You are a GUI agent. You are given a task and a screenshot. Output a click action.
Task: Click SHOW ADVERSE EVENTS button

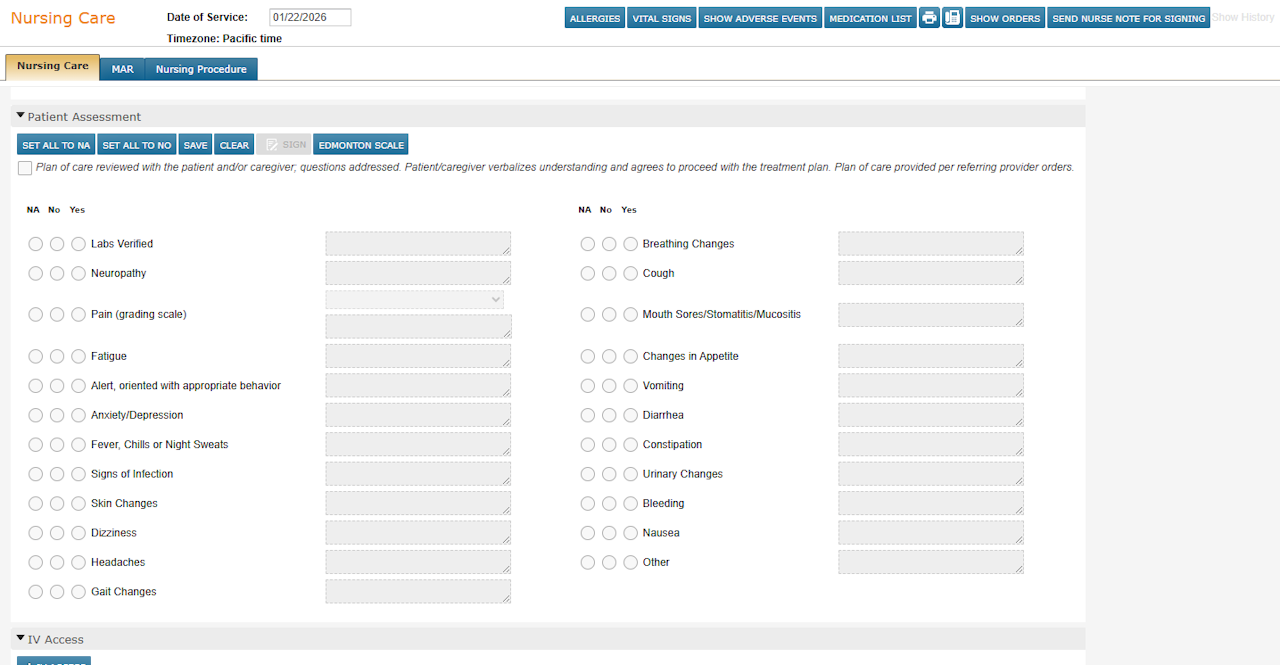coord(760,17)
